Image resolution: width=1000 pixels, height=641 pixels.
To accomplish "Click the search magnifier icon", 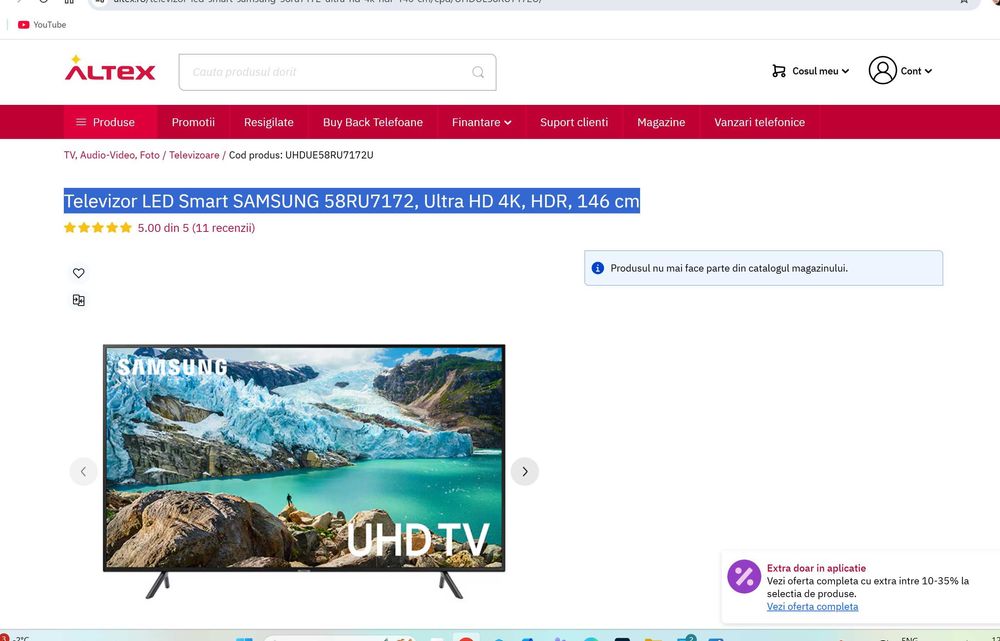I will point(478,72).
